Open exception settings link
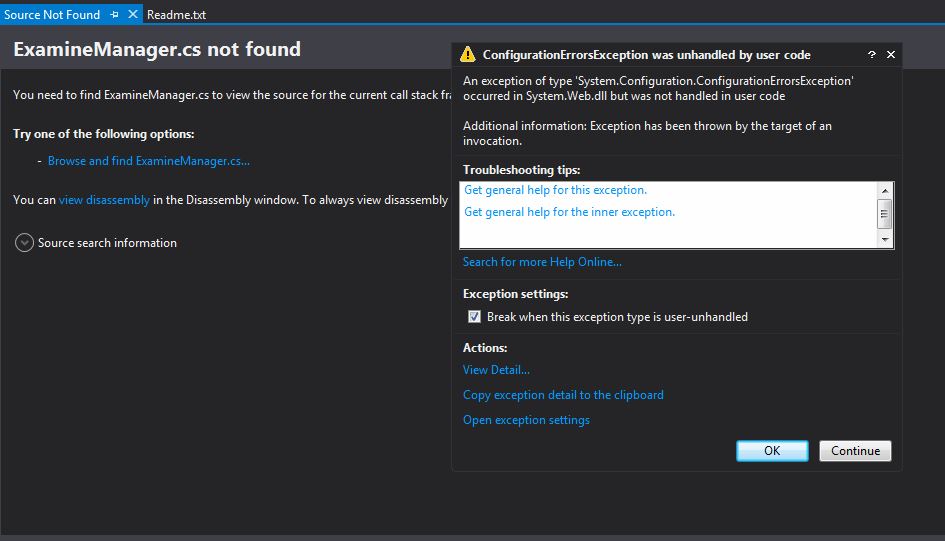The width and height of the screenshot is (945, 541). tap(526, 420)
